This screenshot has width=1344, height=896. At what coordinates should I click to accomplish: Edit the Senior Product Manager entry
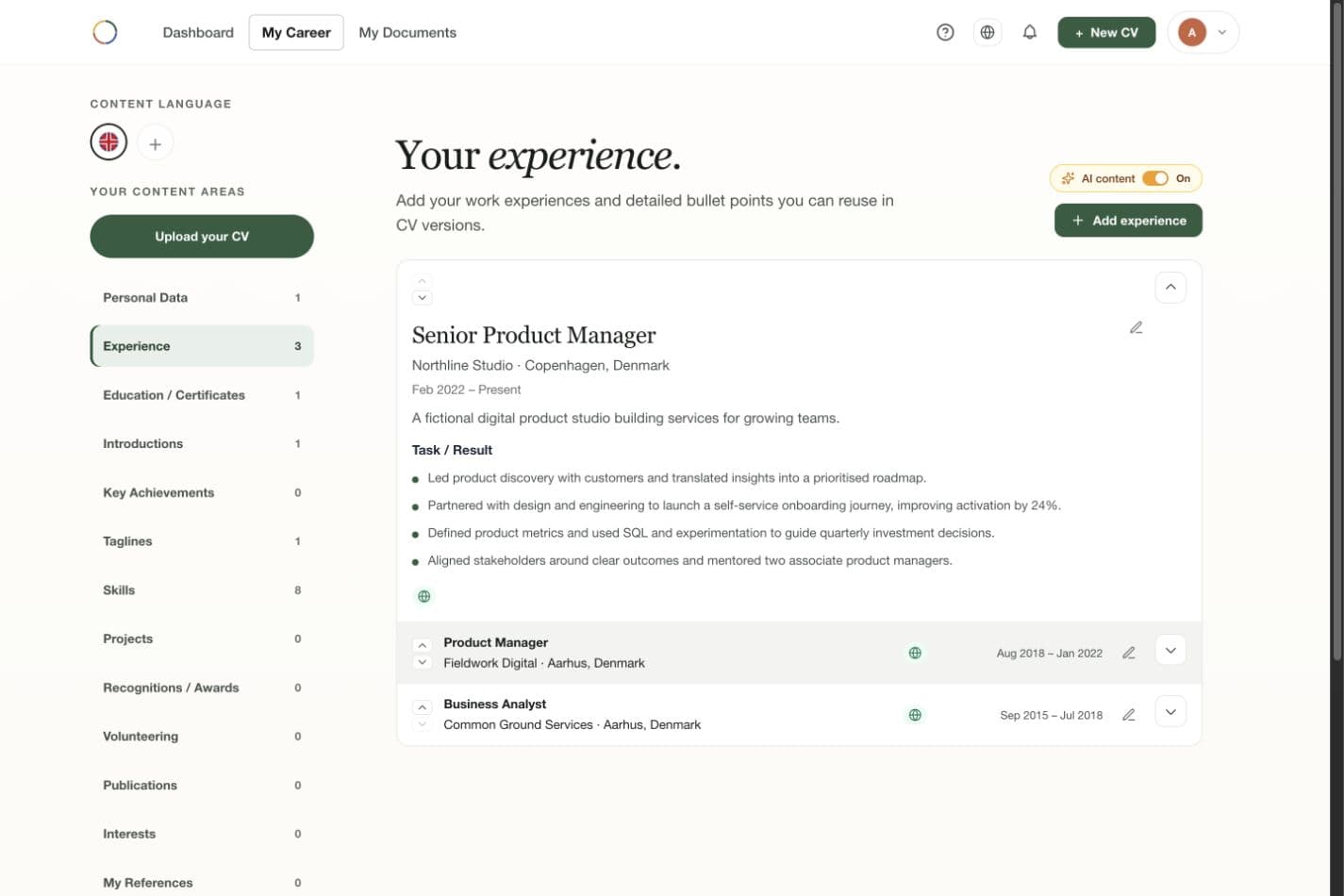(1136, 328)
